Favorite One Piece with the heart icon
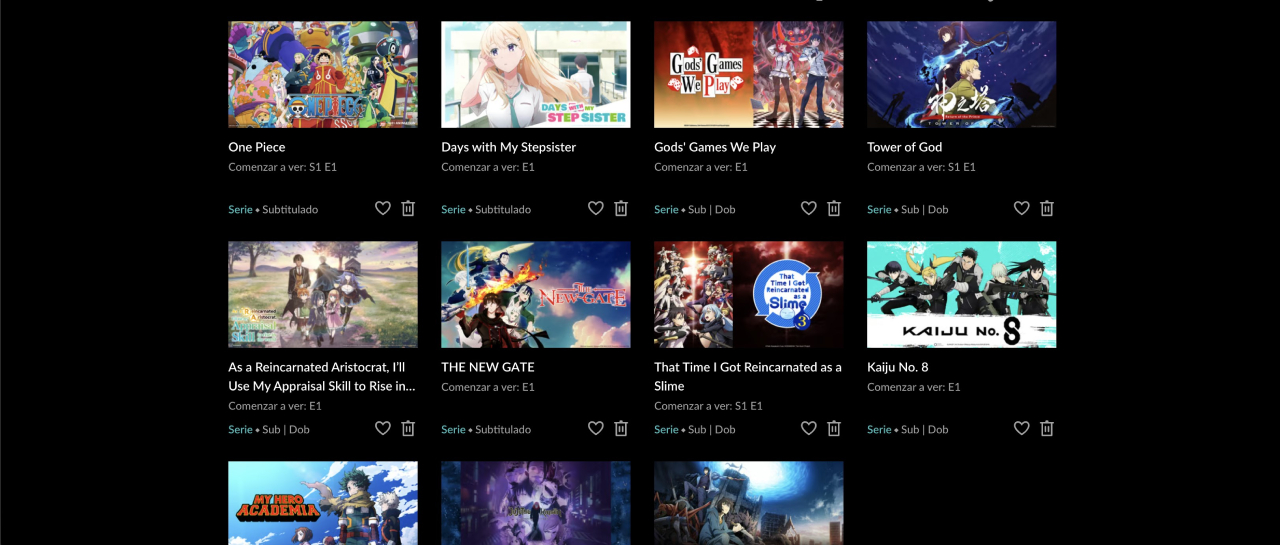Image resolution: width=1280 pixels, height=545 pixels. [x=382, y=208]
